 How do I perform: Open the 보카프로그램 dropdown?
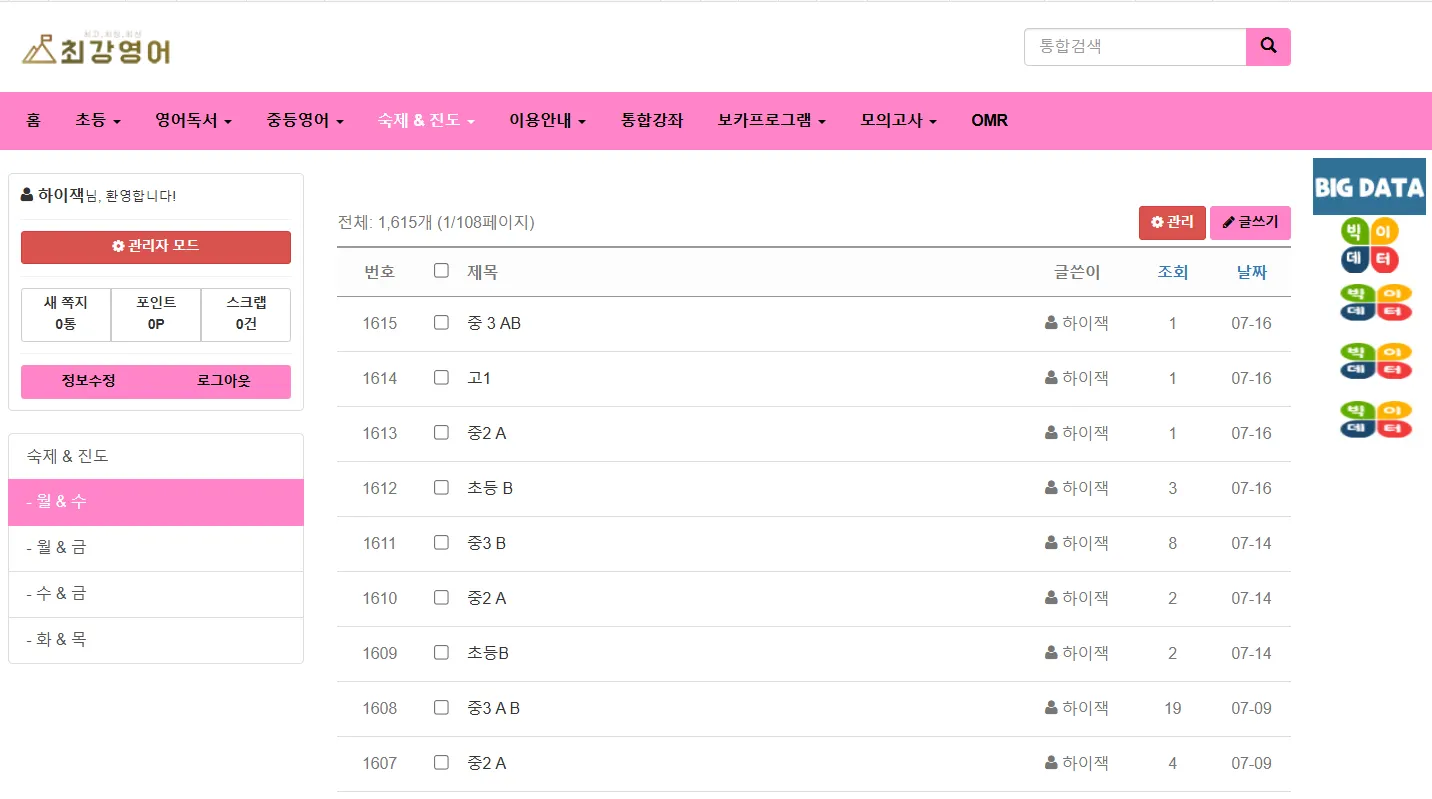(x=771, y=120)
